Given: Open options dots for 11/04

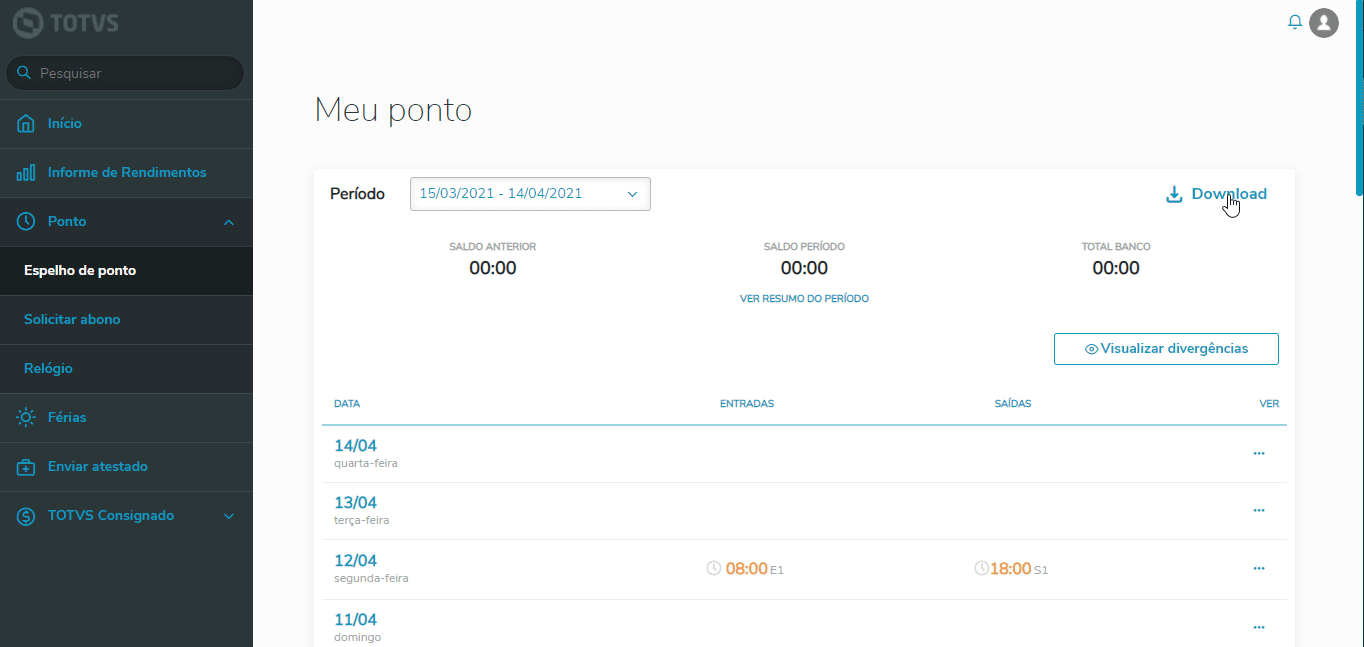Looking at the screenshot, I should [x=1259, y=627].
